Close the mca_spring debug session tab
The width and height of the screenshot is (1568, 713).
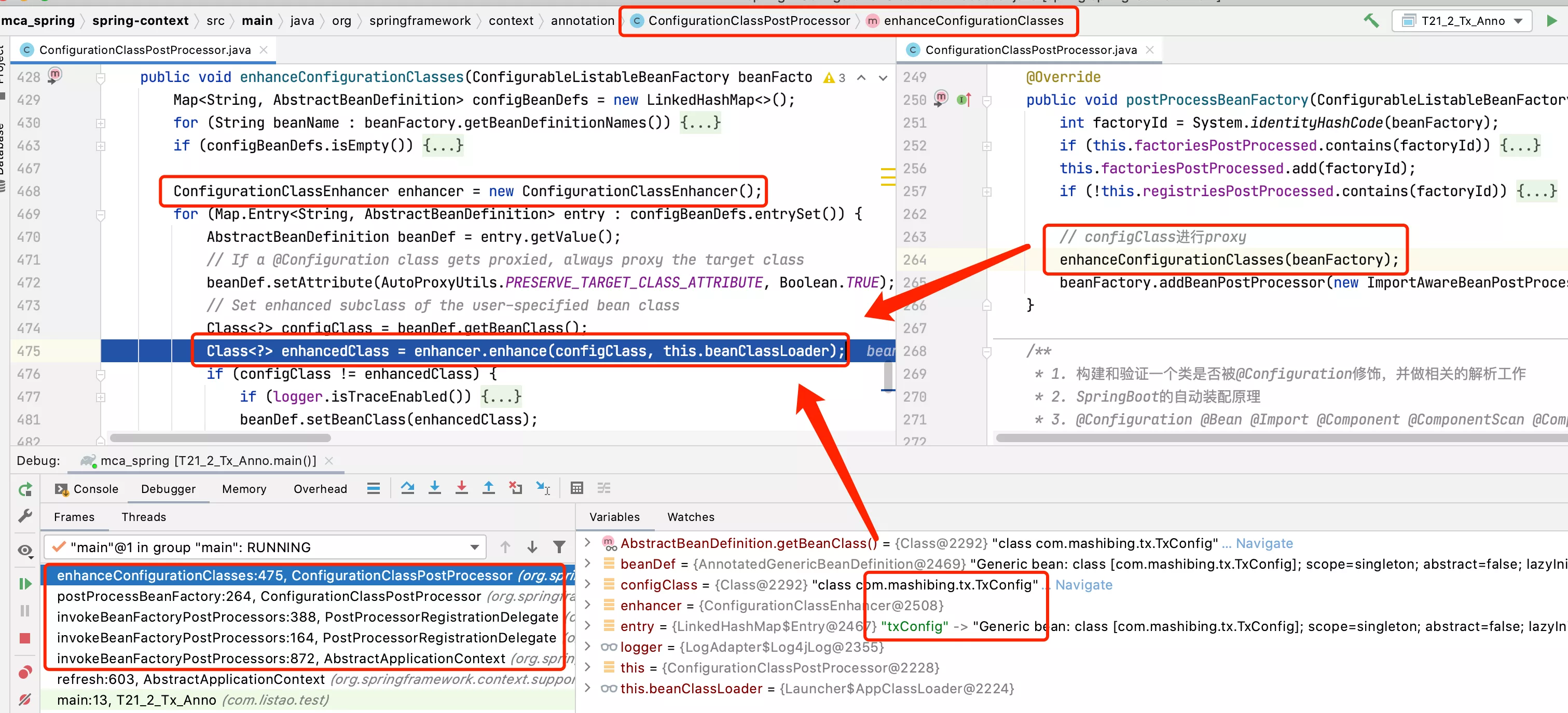click(329, 461)
